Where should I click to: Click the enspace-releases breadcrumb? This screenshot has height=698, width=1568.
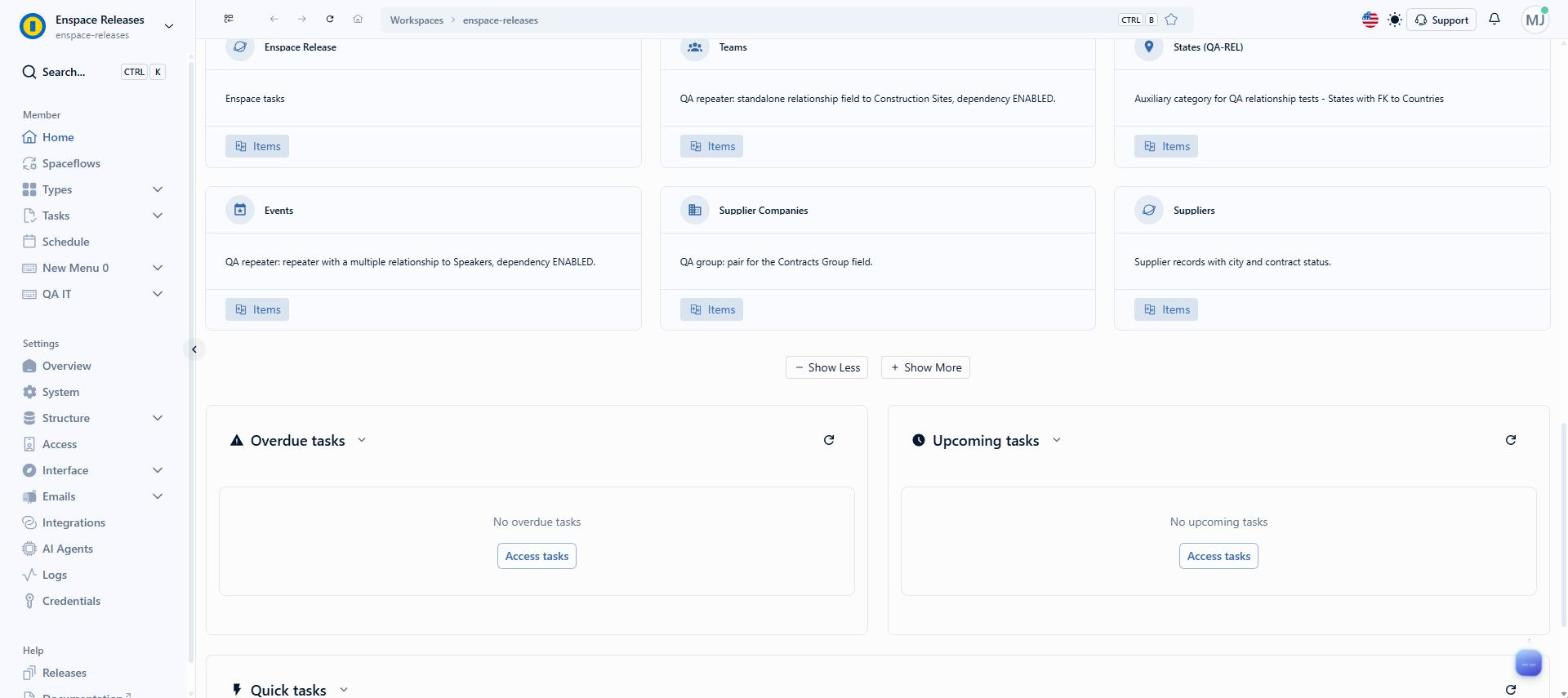pos(500,20)
